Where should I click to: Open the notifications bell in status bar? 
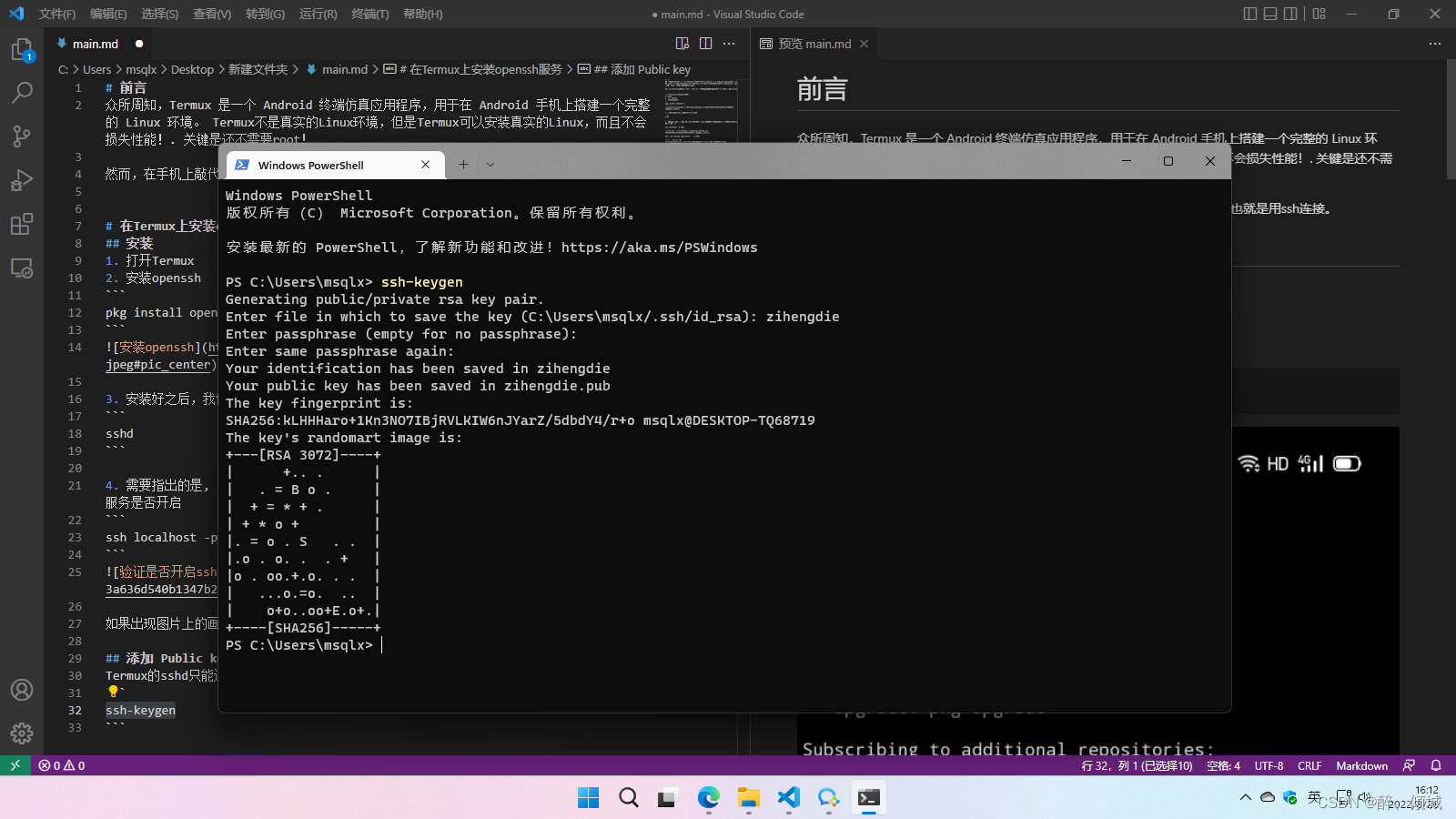point(1436,765)
